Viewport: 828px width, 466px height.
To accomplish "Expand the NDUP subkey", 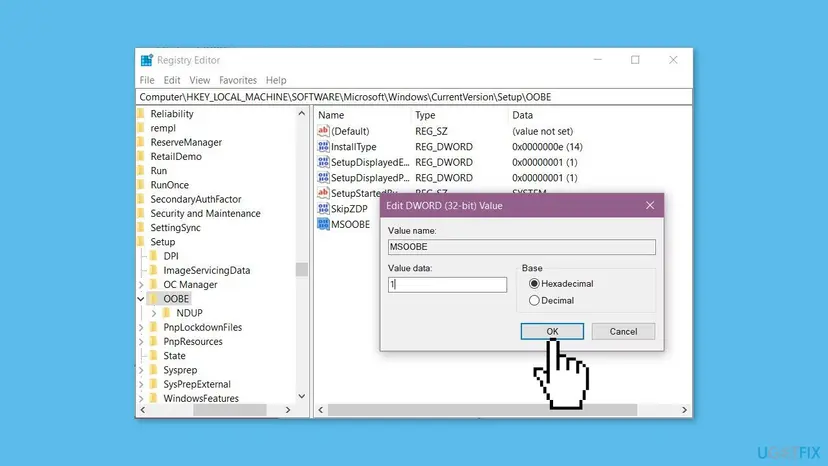I will 154,313.
